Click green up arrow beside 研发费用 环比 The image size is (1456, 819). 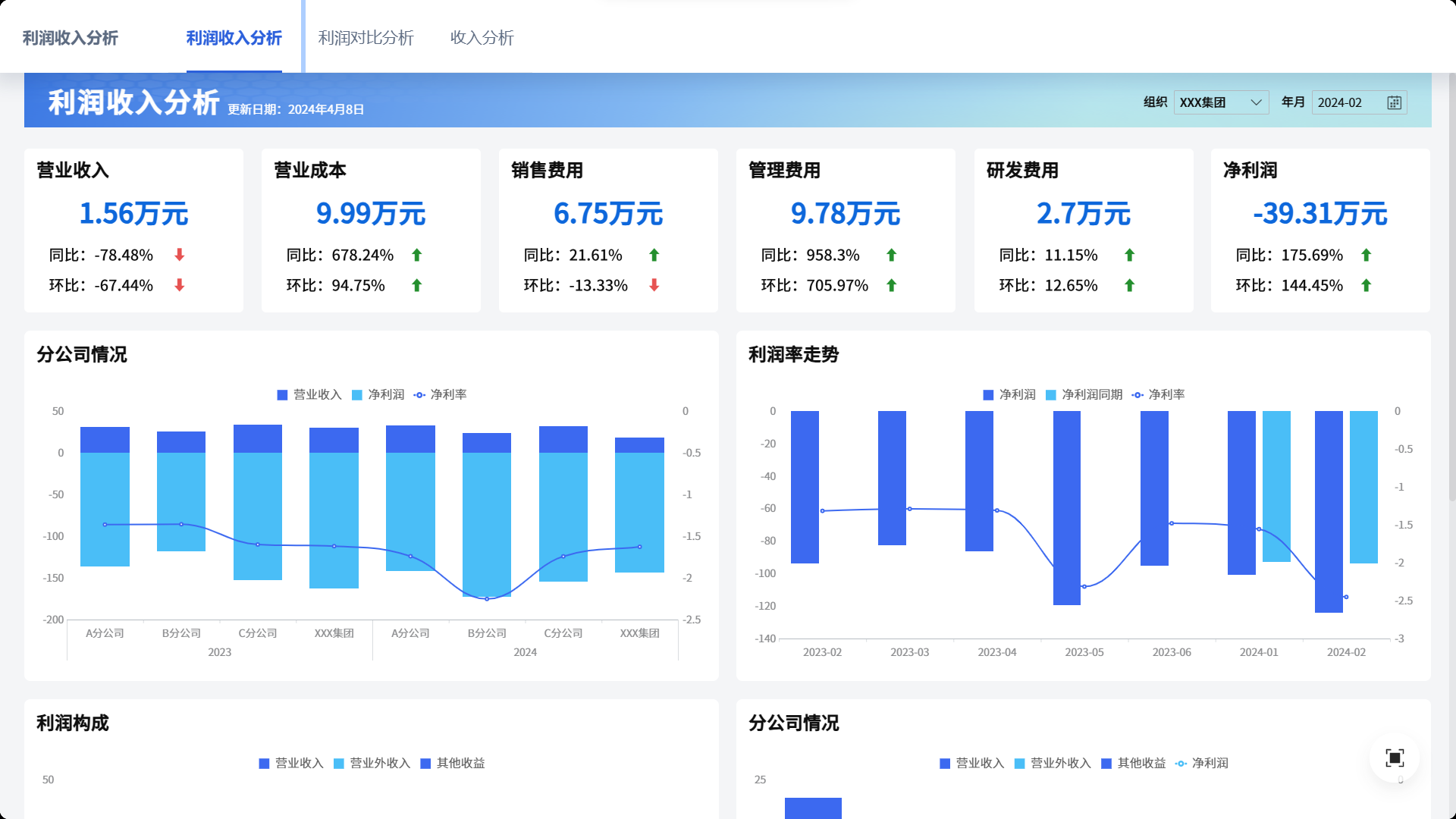click(1129, 285)
